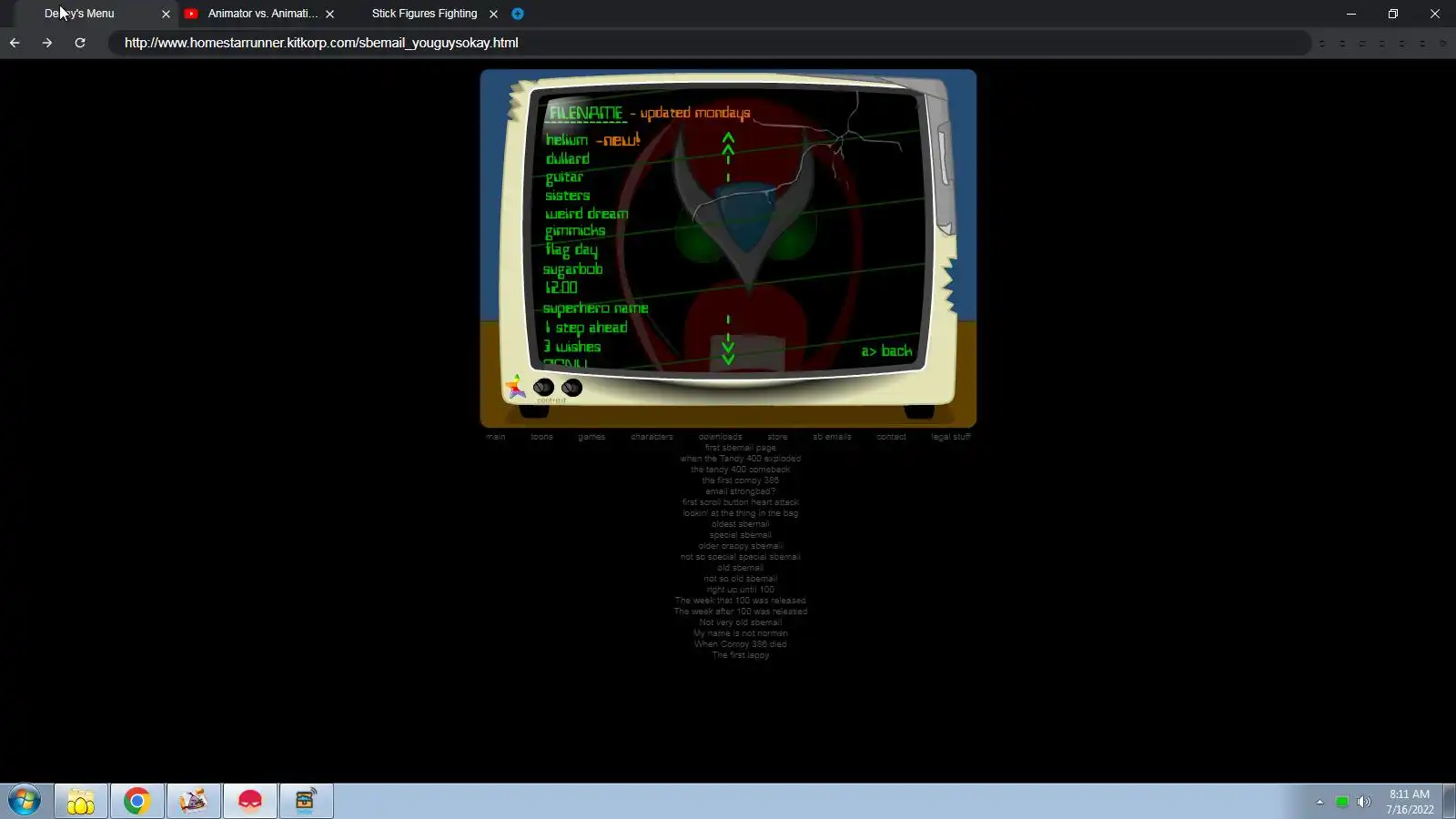Open the yellow folder icon in taskbar
Screen dimensions: 1456x819
pos(81,801)
